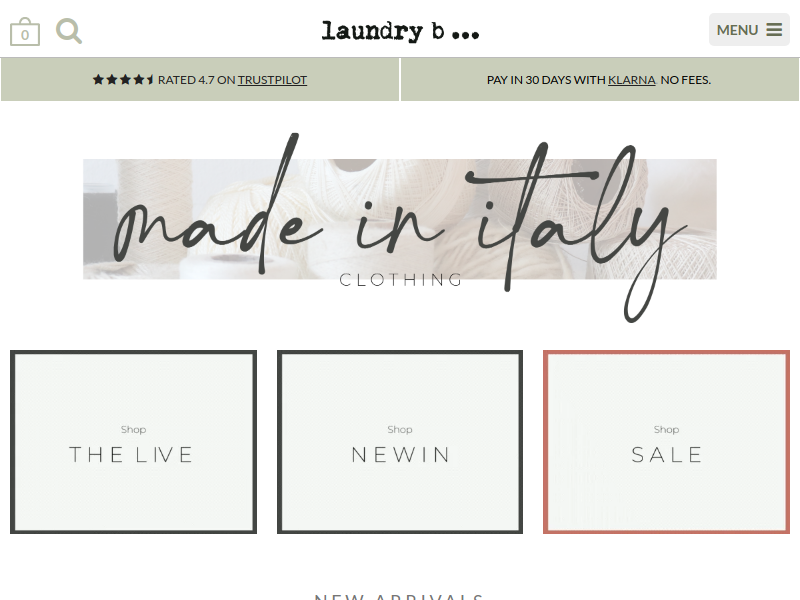The width and height of the screenshot is (800, 600).
Task: Open the Shop SALE tile
Action: click(666, 442)
